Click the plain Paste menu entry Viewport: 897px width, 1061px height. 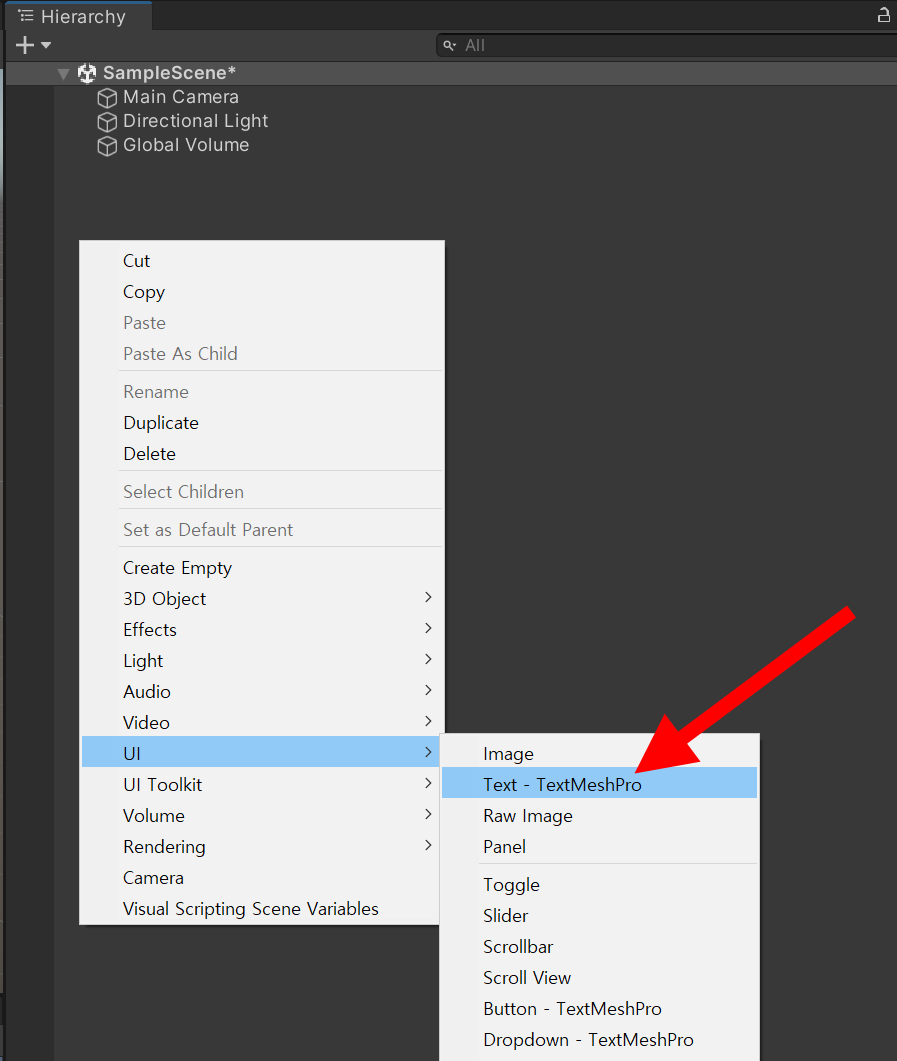coord(262,323)
